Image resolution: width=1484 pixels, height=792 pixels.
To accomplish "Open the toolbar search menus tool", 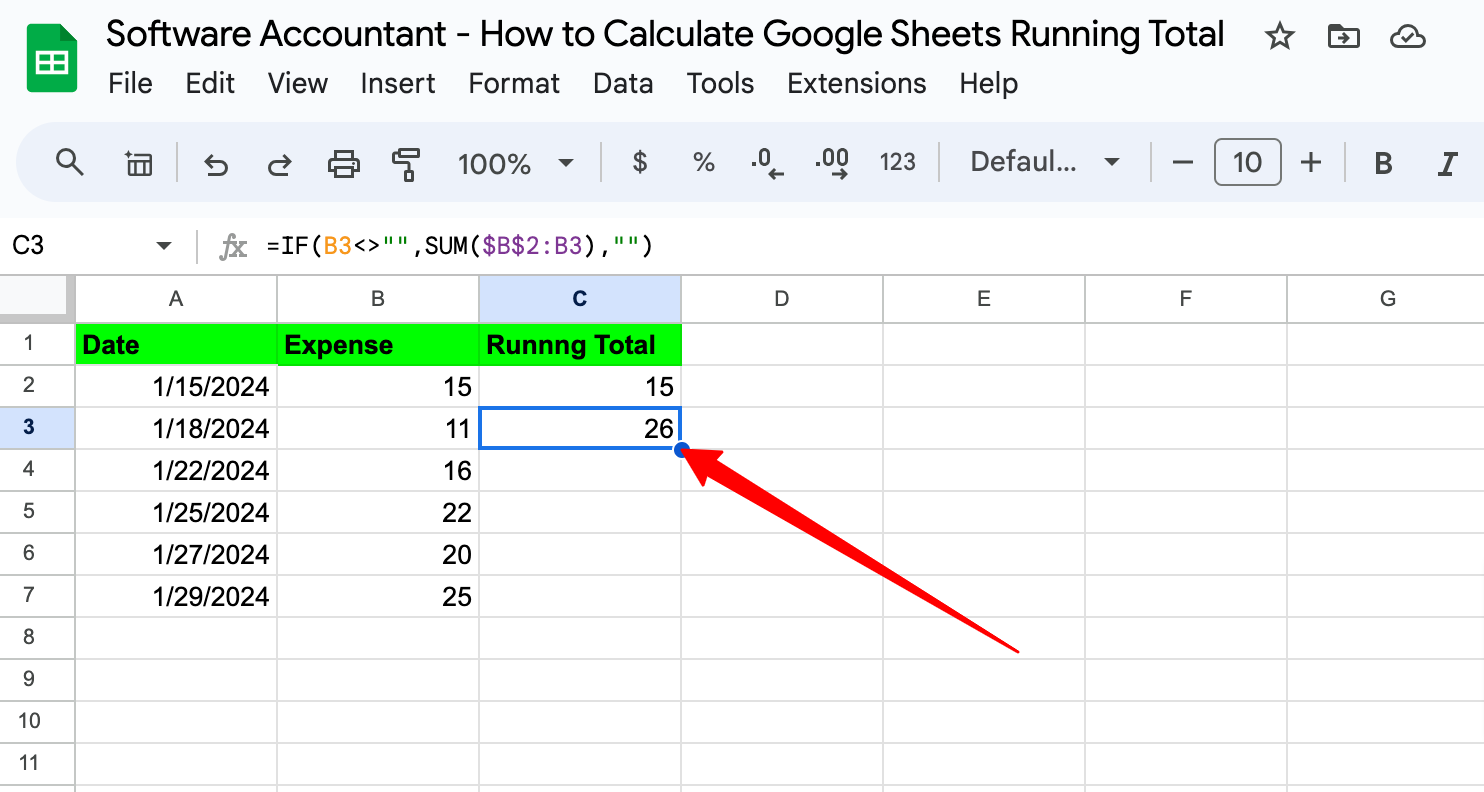I will [x=69, y=162].
